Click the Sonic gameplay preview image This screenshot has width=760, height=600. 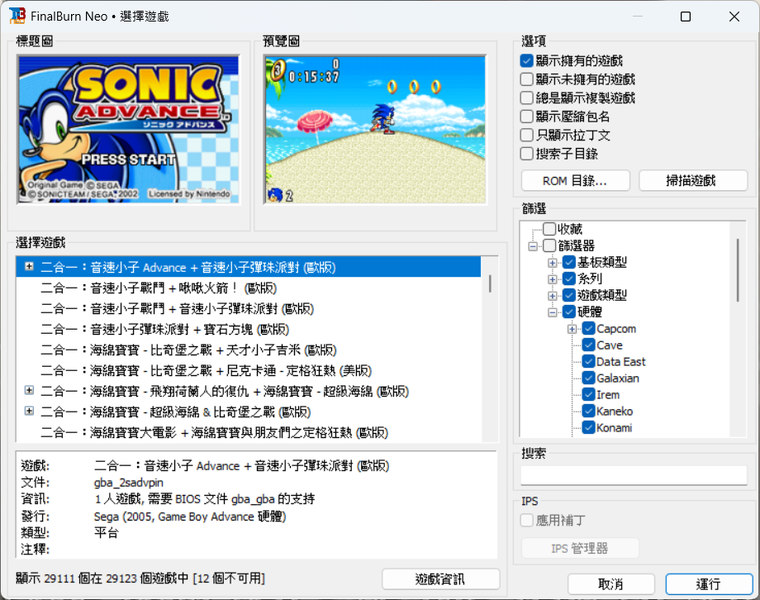pos(375,129)
